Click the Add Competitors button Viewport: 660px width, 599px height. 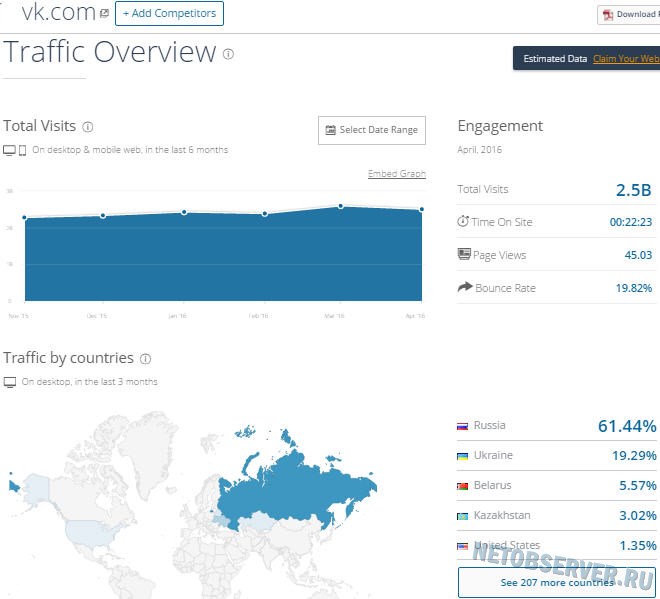point(169,13)
